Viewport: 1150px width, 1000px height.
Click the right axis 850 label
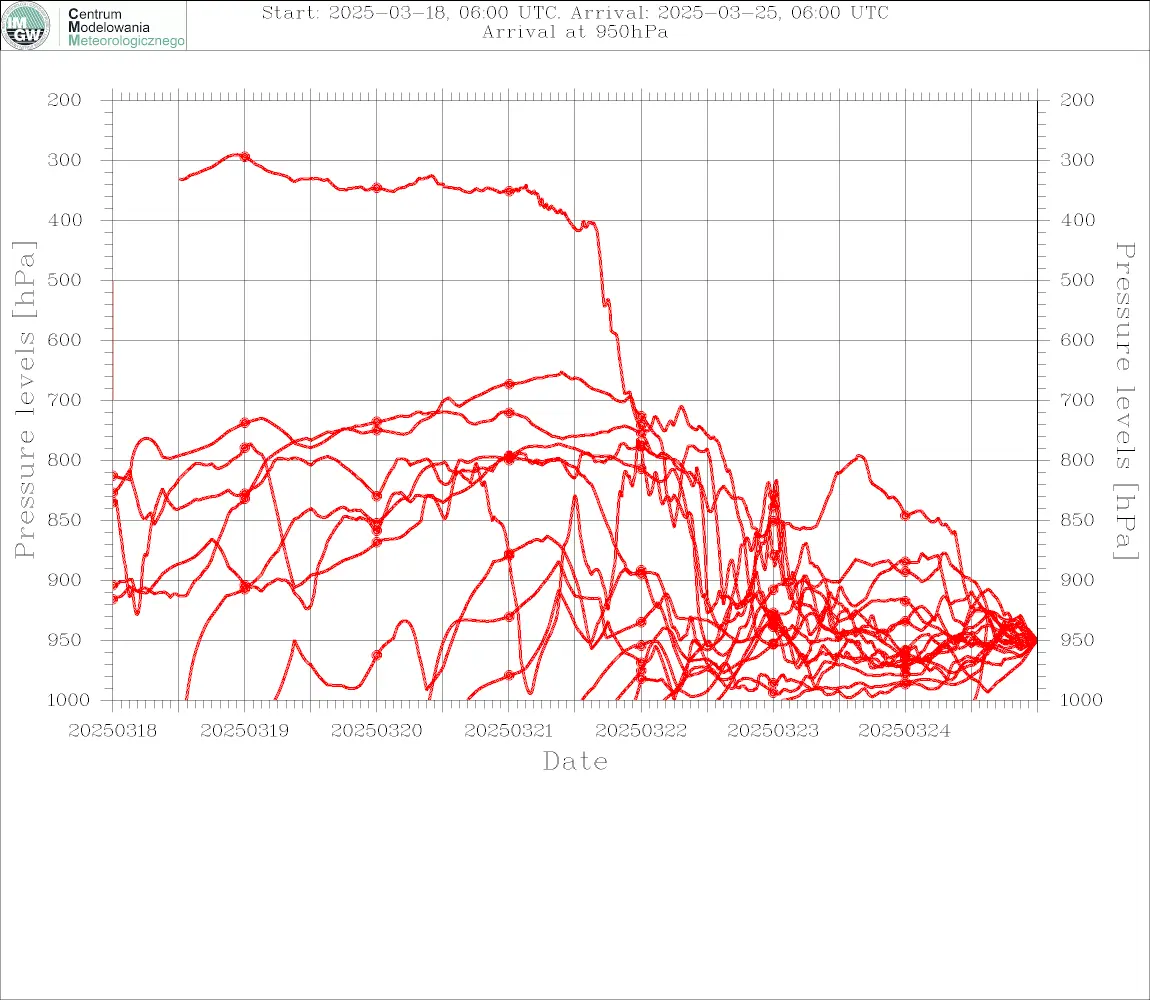click(1077, 520)
